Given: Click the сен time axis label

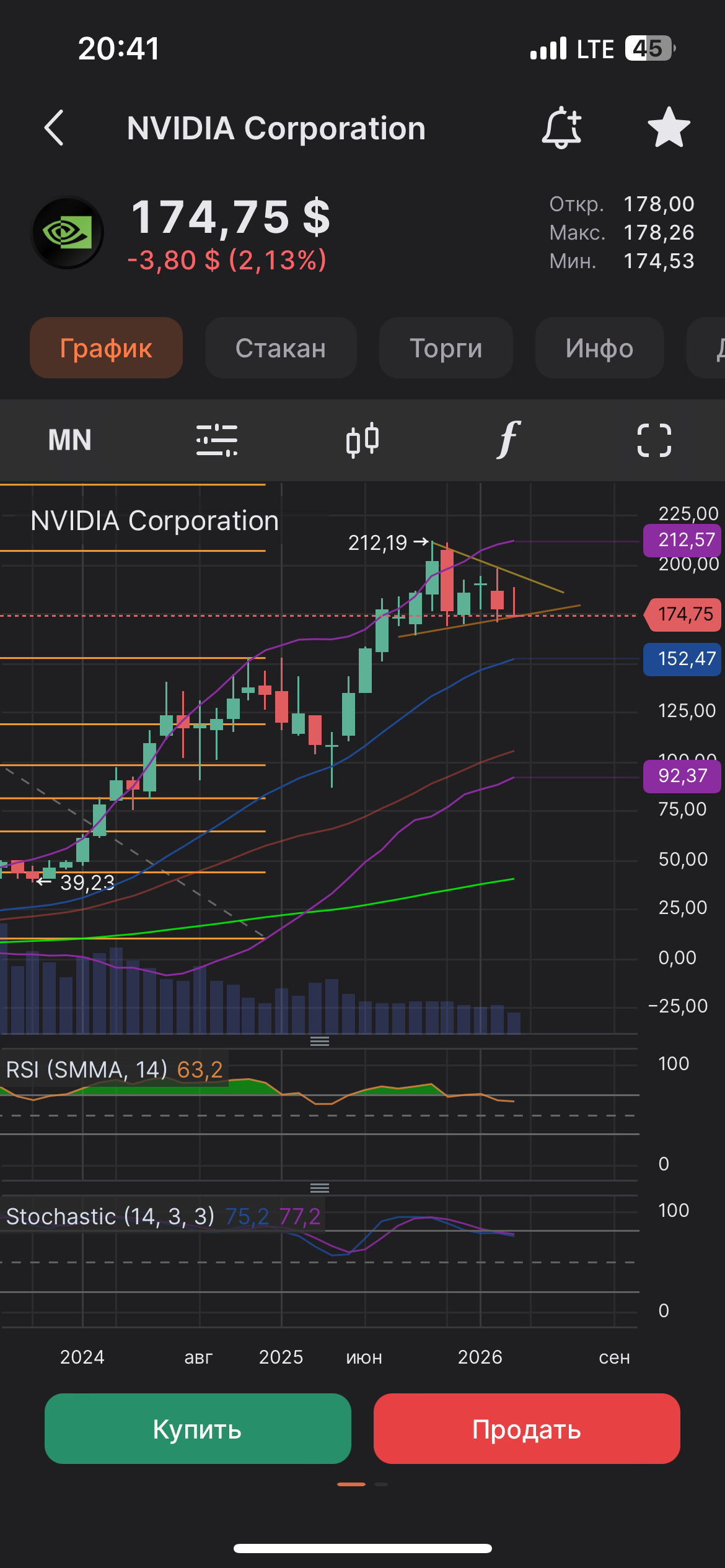Looking at the screenshot, I should [614, 1357].
